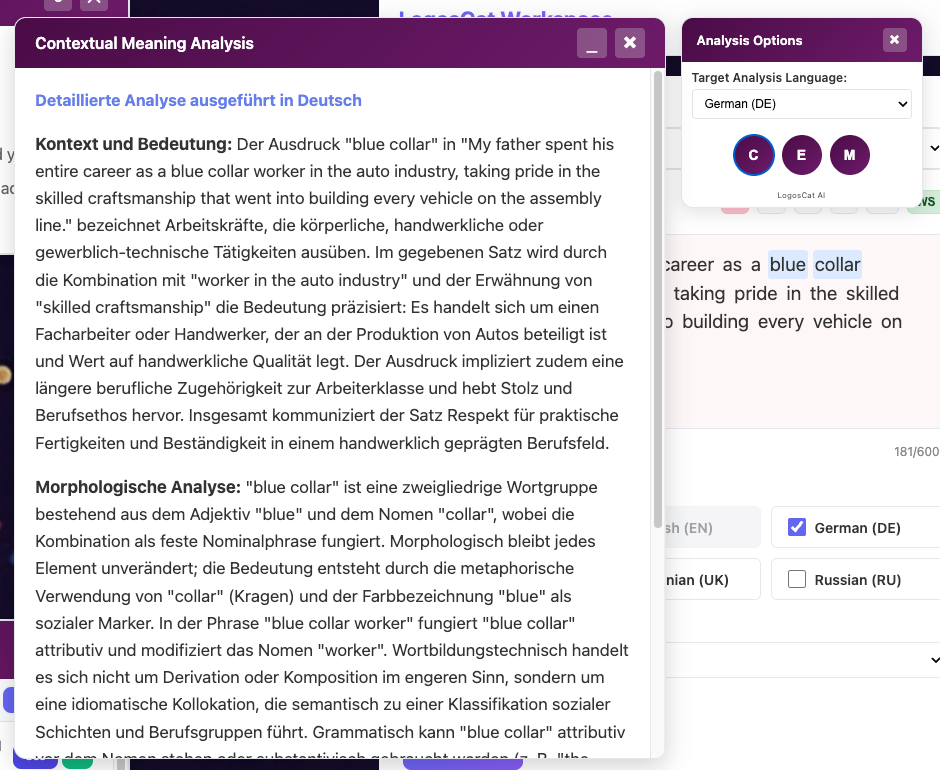Uncheck the German (DE) checkbox
Screen dimensions: 940x770
[x=797, y=527]
